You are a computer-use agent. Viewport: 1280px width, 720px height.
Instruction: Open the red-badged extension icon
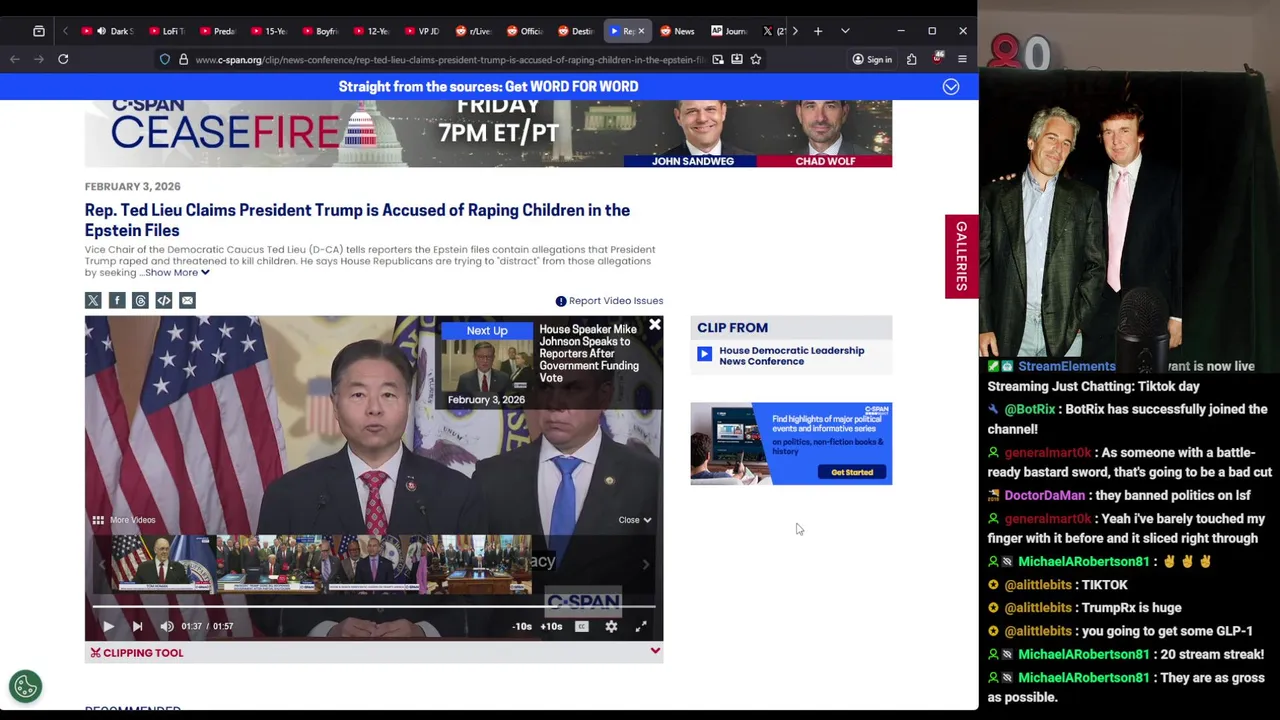tap(937, 59)
